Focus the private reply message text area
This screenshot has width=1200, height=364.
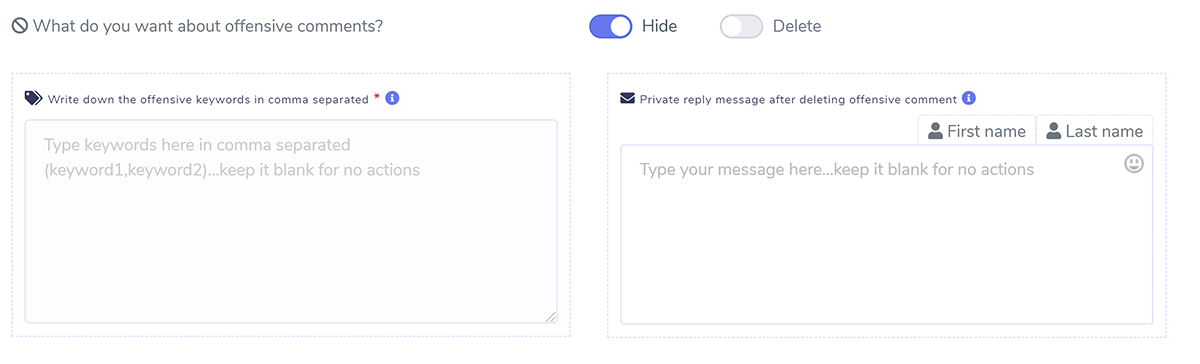point(887,235)
